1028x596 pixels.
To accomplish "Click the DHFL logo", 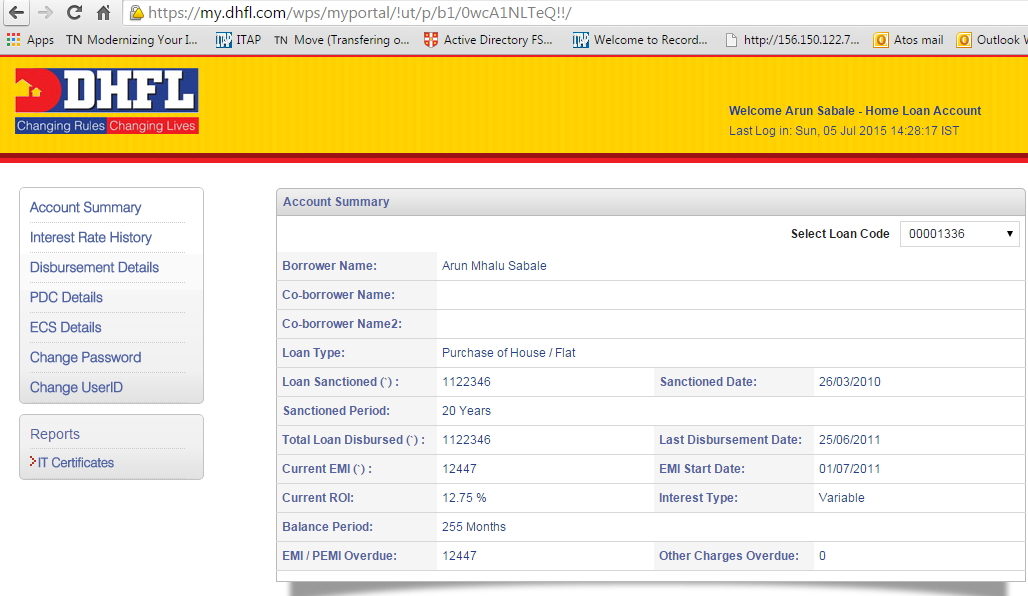I will tap(106, 100).
